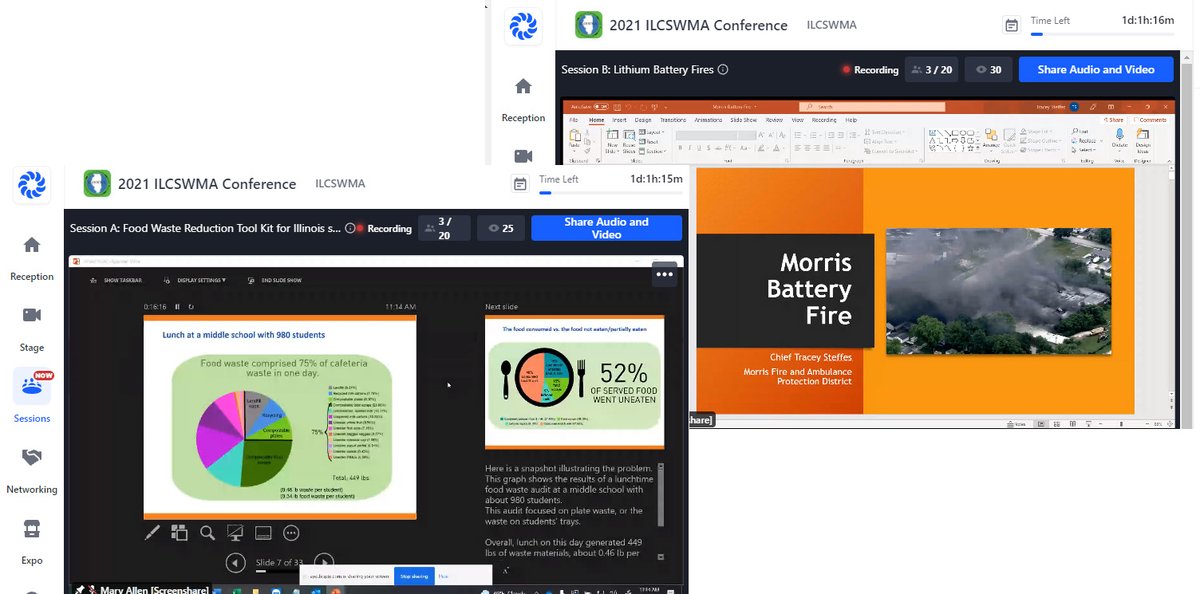Screen dimensions: 1200x594
Task: Open Layout dropdown in Slides group
Action: 651,132
